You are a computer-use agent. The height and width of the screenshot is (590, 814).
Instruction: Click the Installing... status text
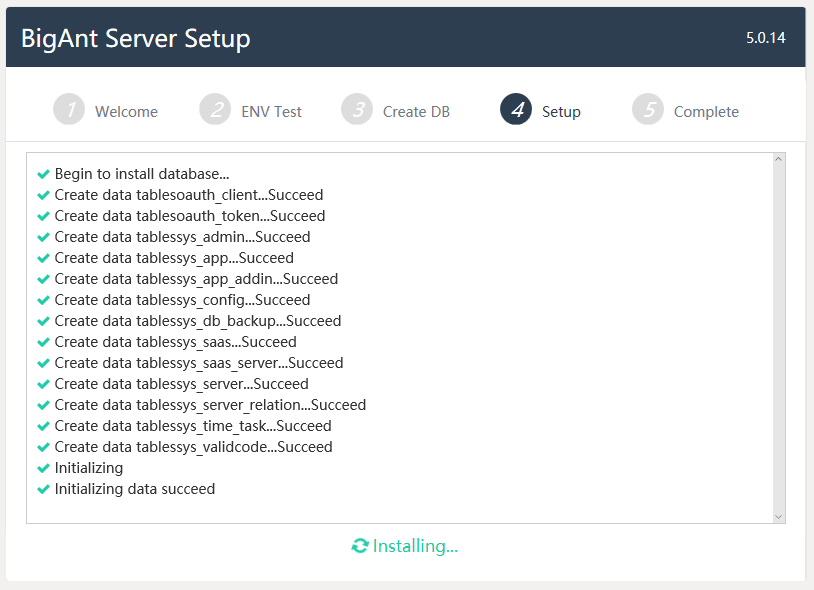pos(415,546)
